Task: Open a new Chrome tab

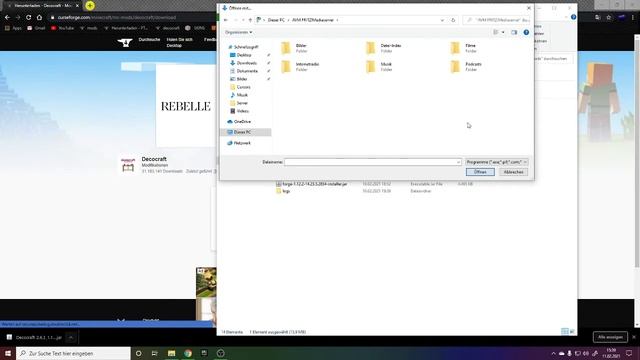Action: [x=90, y=6]
